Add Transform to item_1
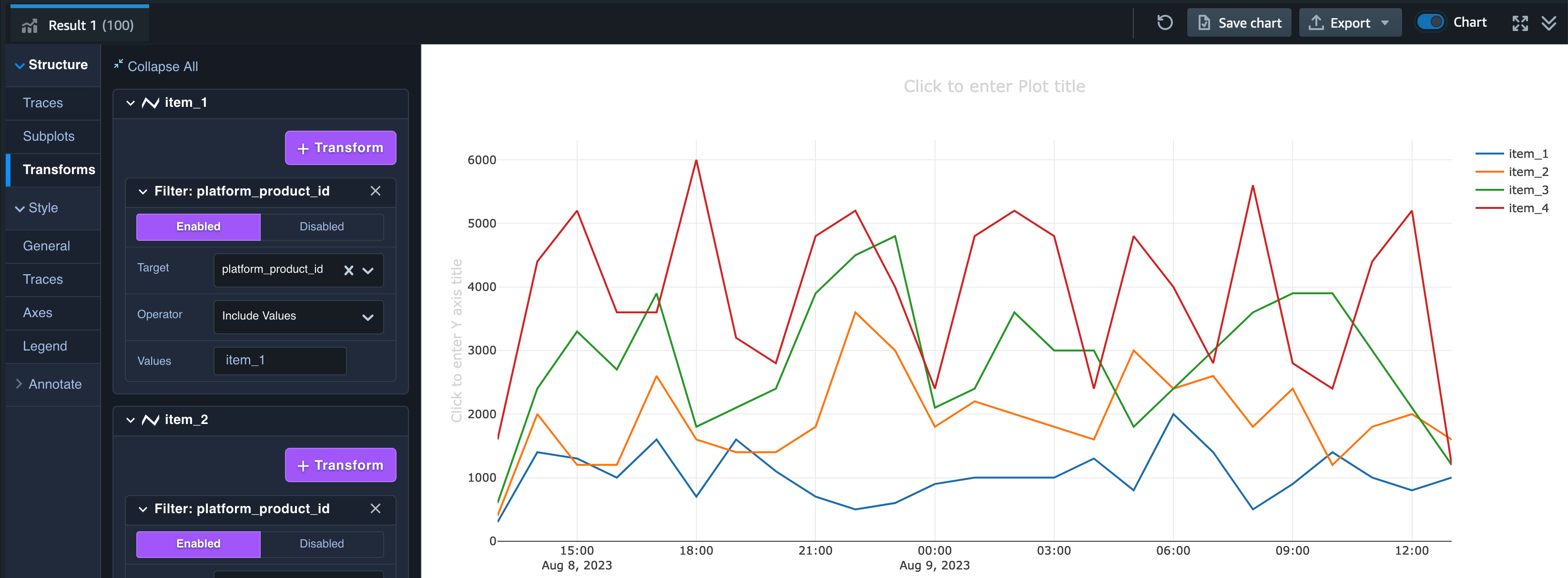Viewport: 1568px width, 578px height. point(340,148)
